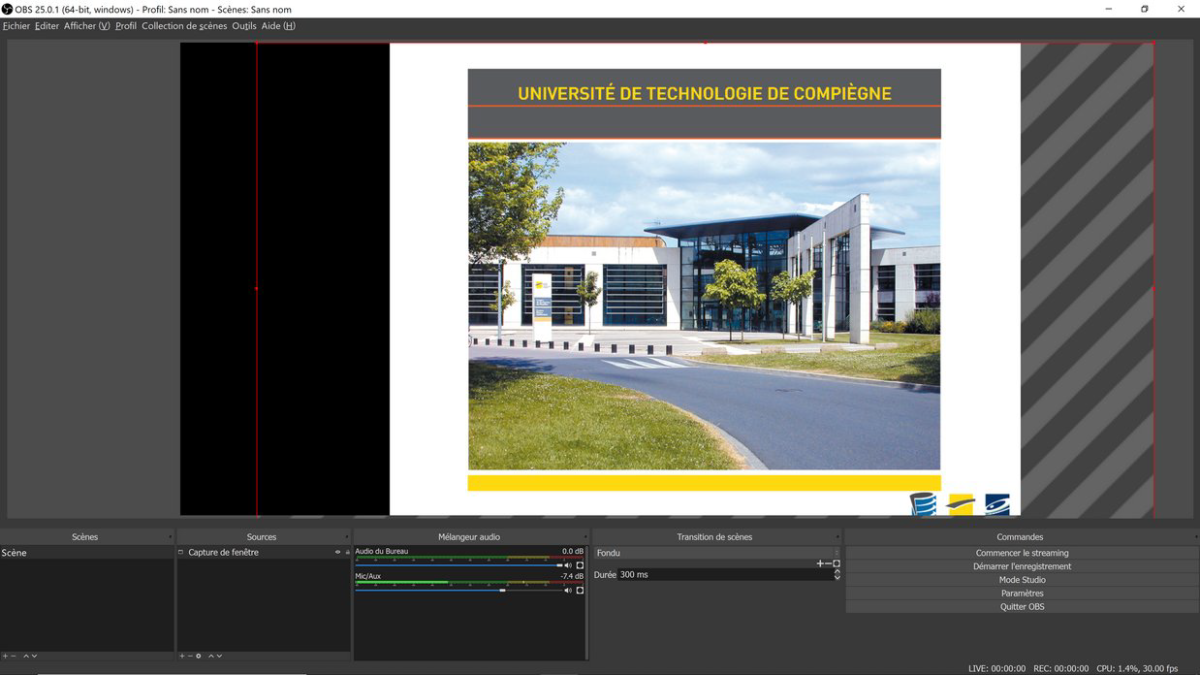Move the source up in Sources list
The image size is (1200, 675).
click(x=211, y=656)
